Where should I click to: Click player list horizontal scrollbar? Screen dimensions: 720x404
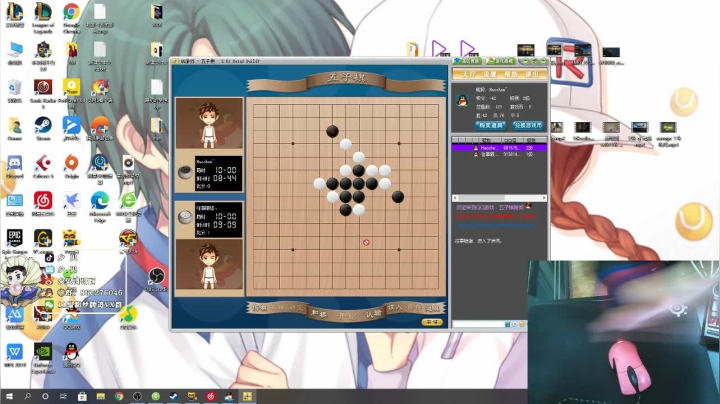tap(499, 198)
